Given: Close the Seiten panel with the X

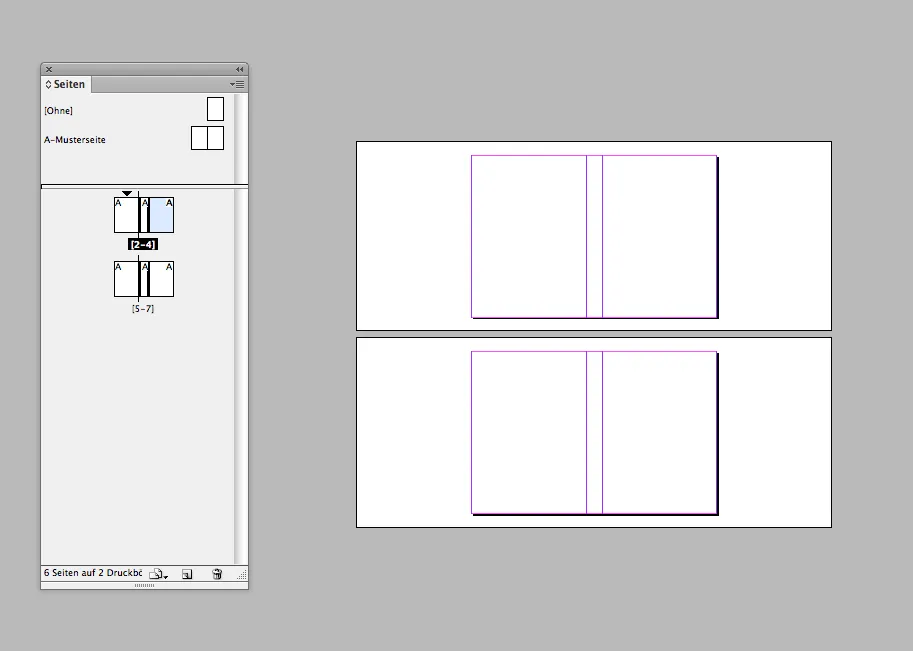Looking at the screenshot, I should click(x=49, y=69).
